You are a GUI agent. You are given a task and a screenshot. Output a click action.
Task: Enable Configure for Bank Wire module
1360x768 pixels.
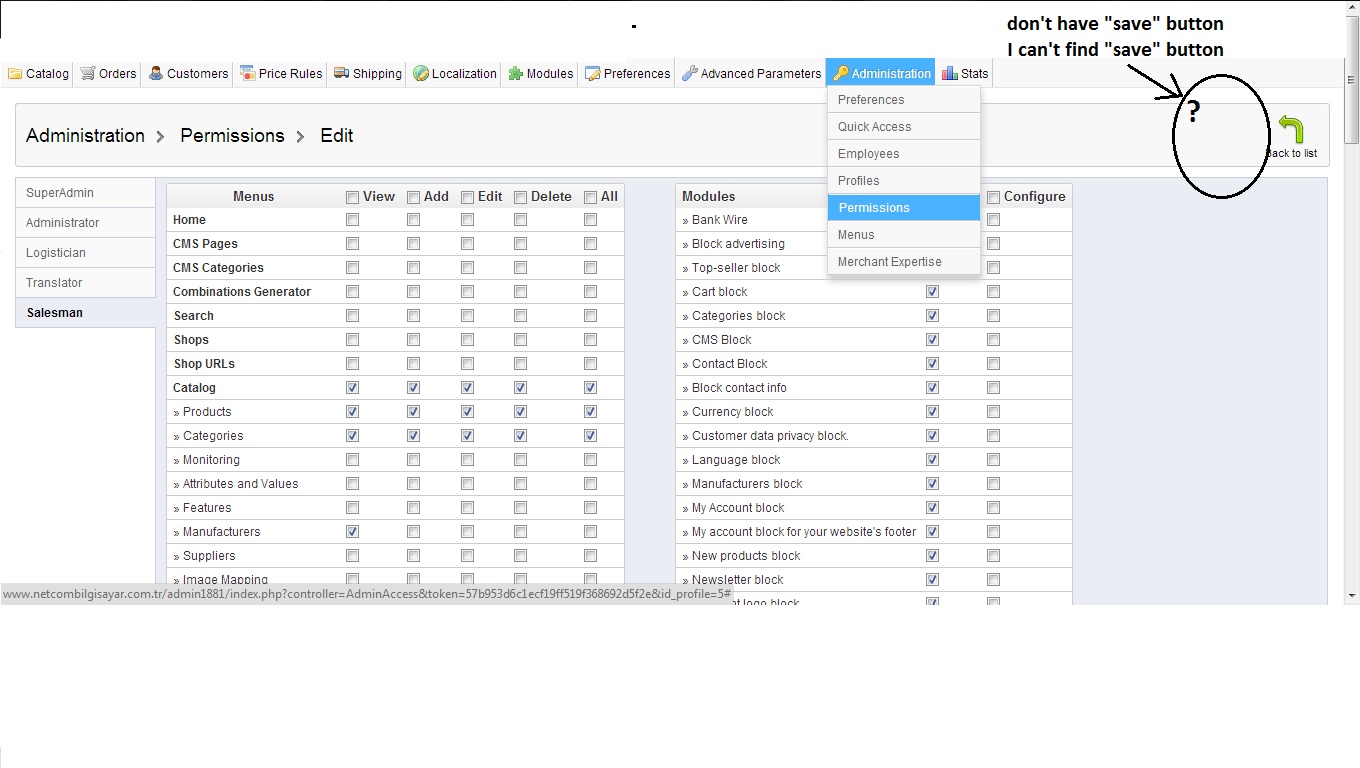(993, 220)
